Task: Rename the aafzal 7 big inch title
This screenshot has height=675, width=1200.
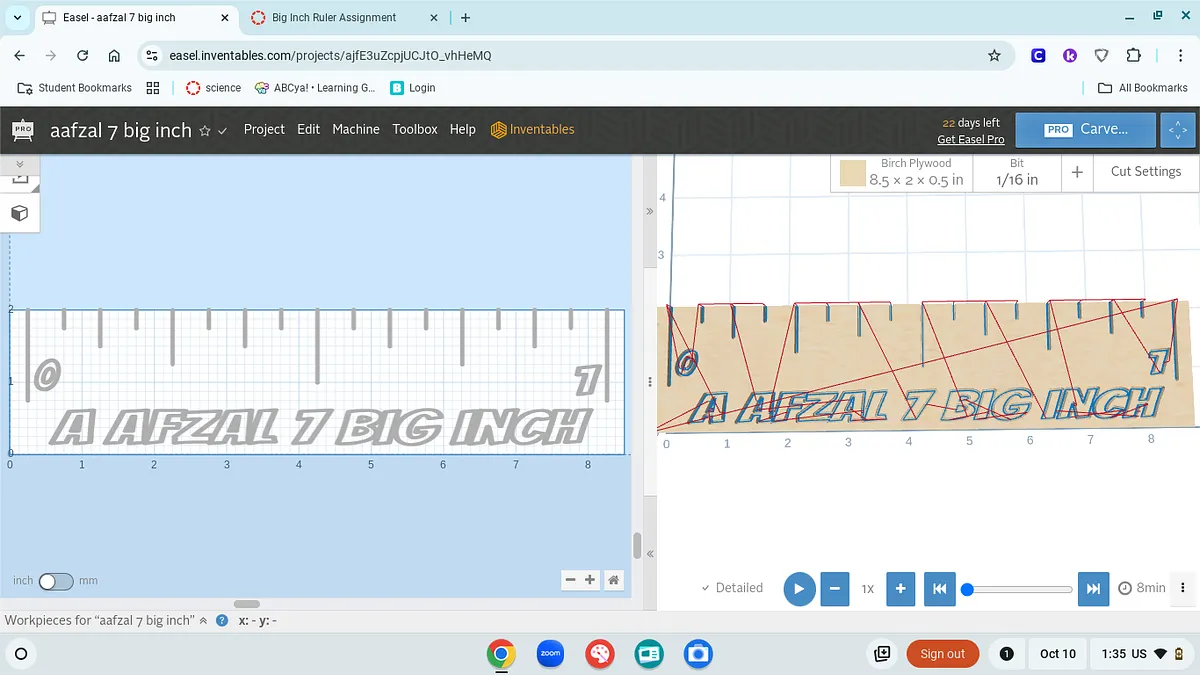Action: click(x=120, y=130)
